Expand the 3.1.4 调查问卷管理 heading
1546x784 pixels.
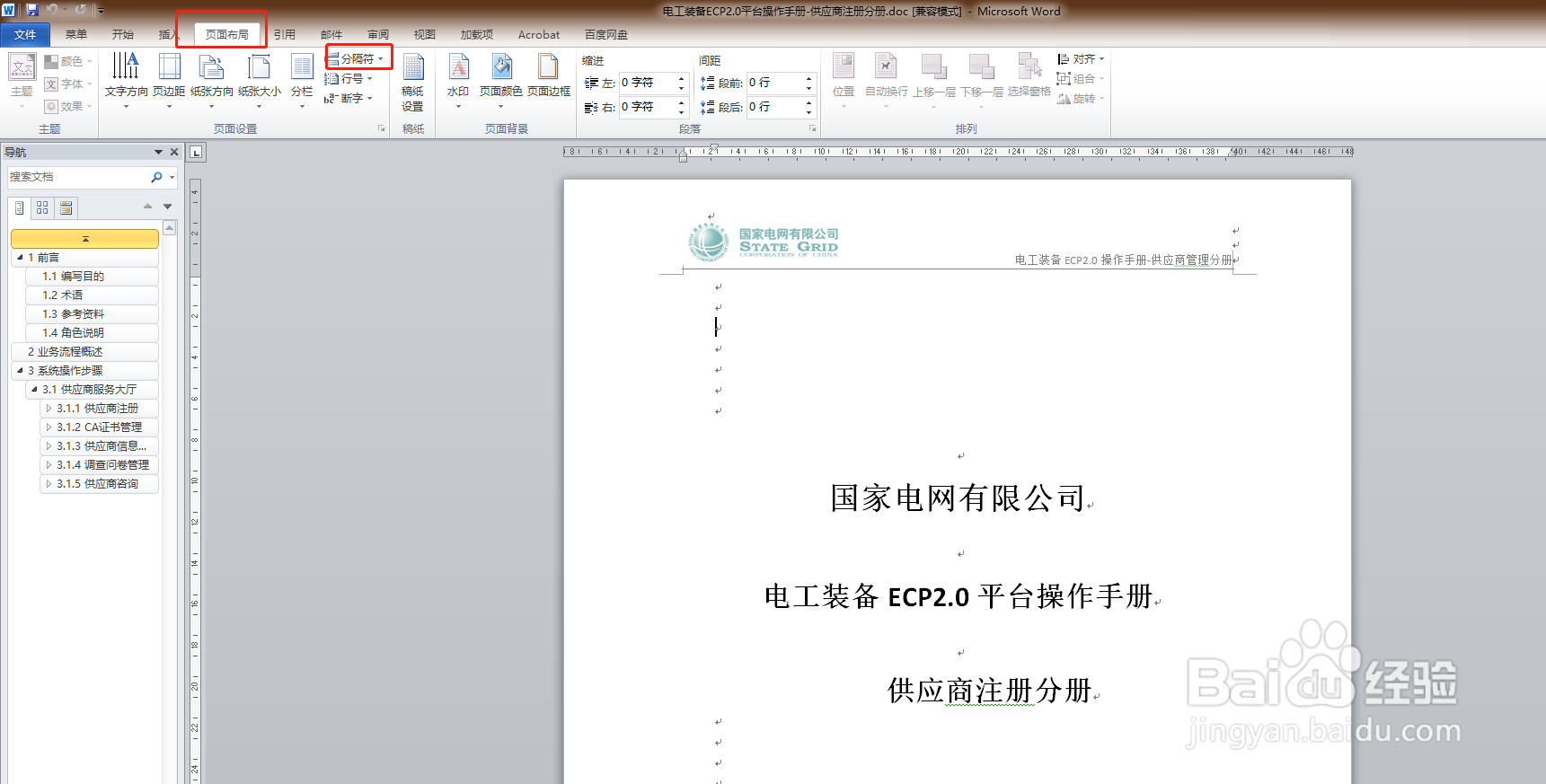click(x=49, y=465)
